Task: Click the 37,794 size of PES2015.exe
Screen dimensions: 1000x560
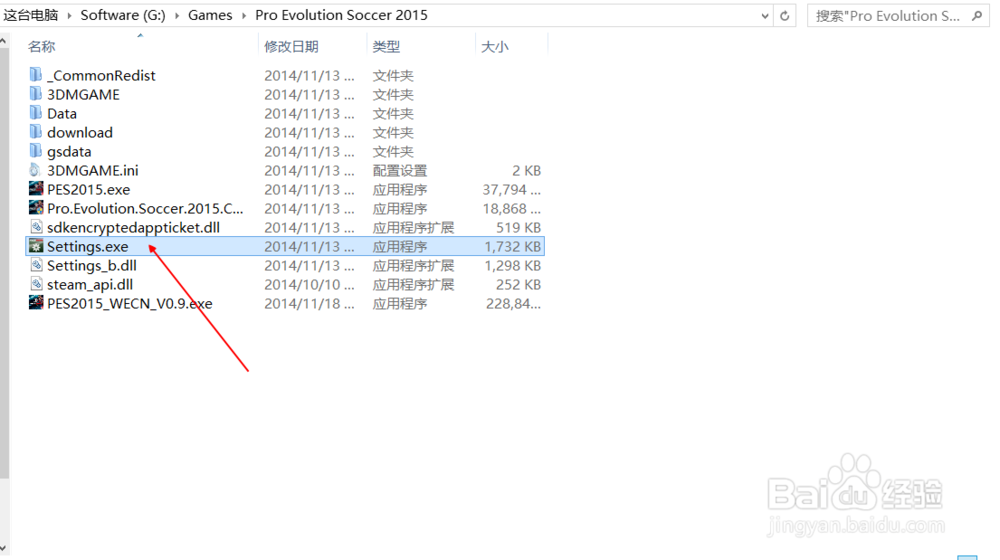Action: [511, 189]
